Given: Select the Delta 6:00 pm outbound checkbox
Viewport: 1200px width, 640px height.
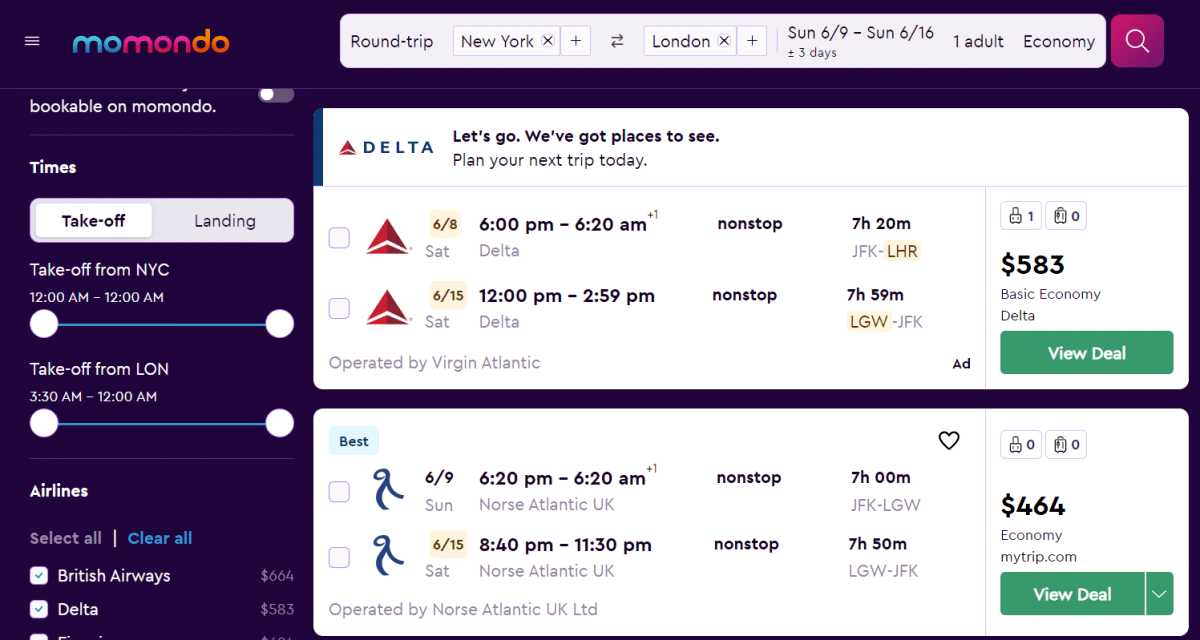Looking at the screenshot, I should click(x=339, y=237).
